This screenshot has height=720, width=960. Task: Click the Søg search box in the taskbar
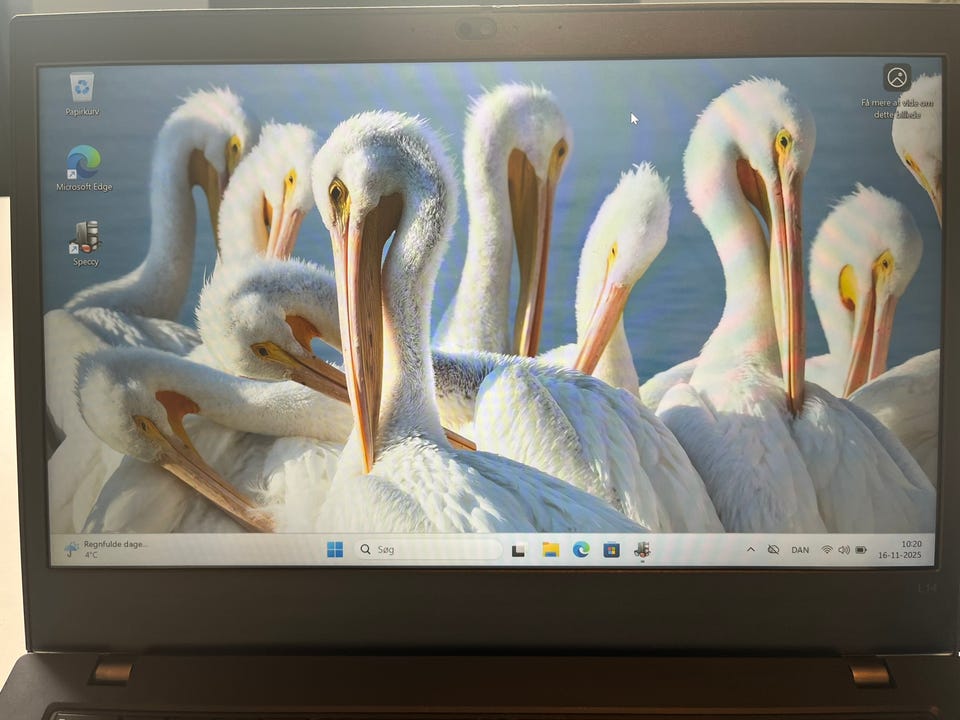tap(429, 550)
